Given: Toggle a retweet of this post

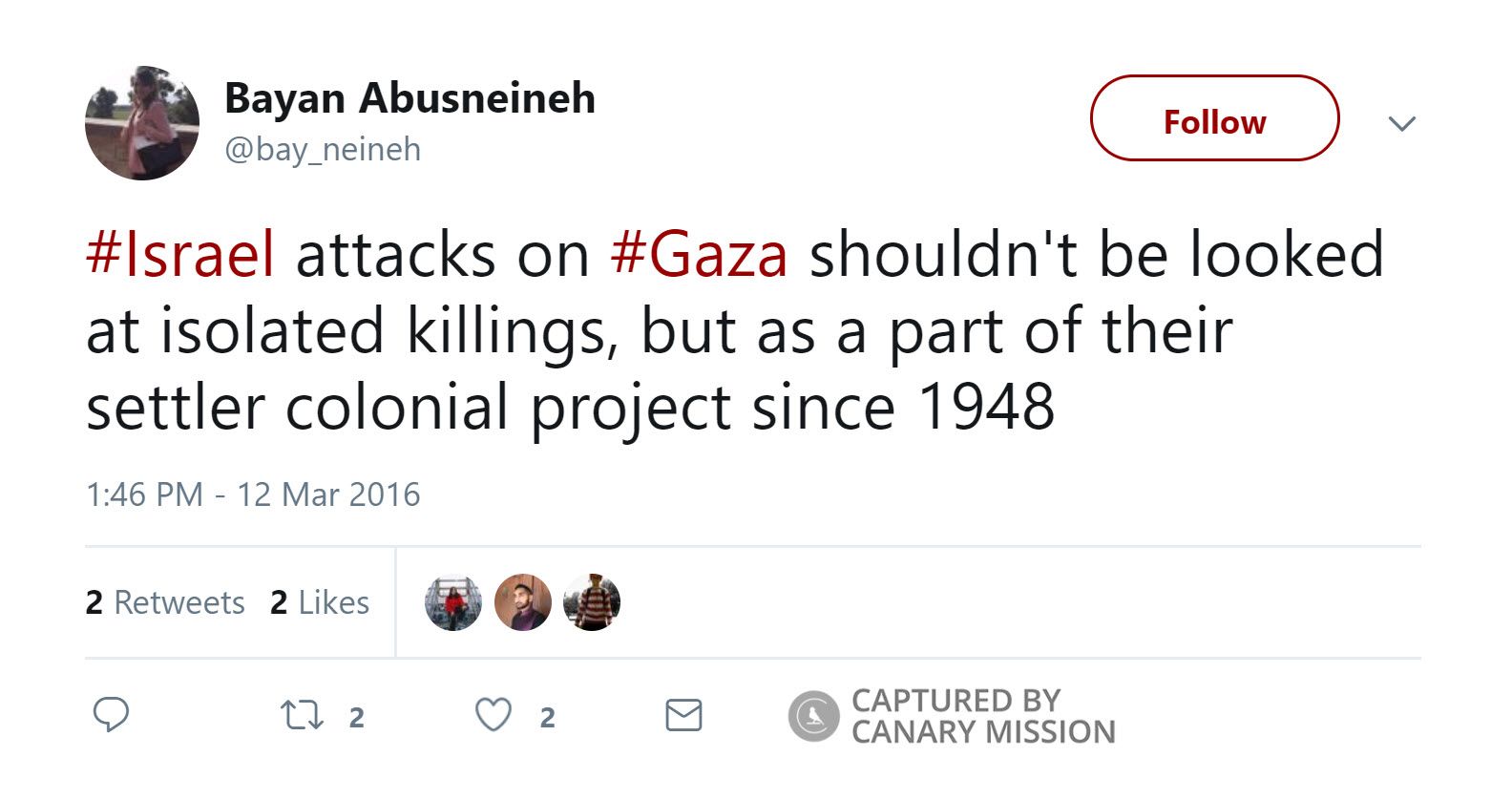Looking at the screenshot, I should pos(301,713).
